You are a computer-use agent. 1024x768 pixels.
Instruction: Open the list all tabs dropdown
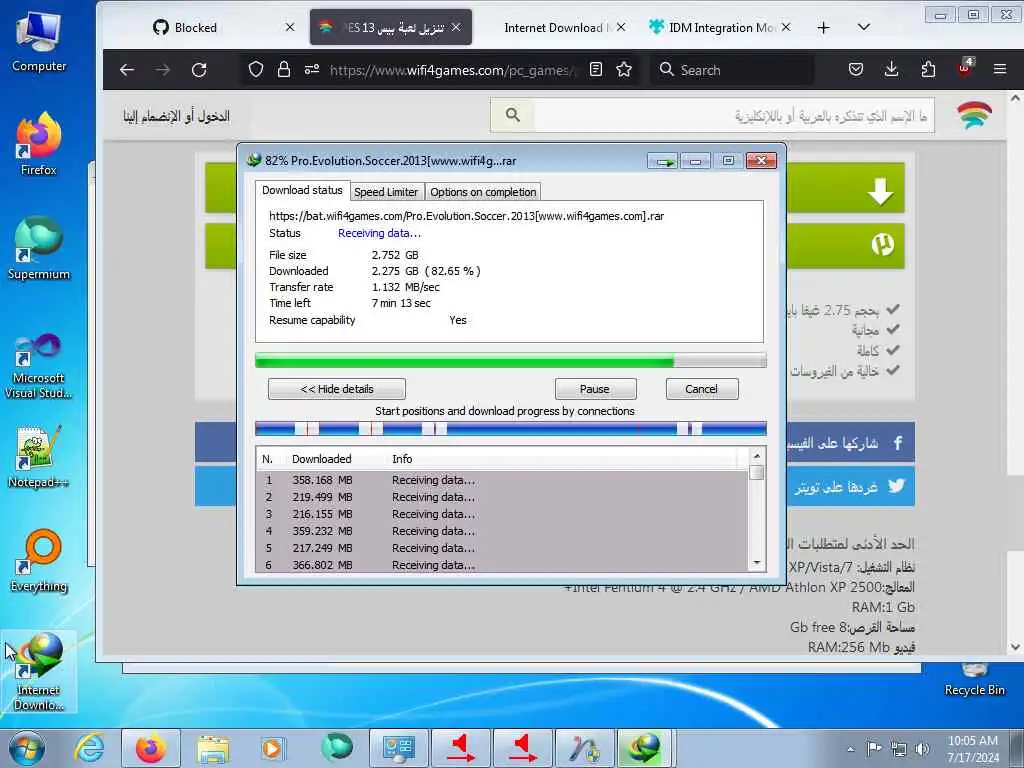(x=863, y=27)
